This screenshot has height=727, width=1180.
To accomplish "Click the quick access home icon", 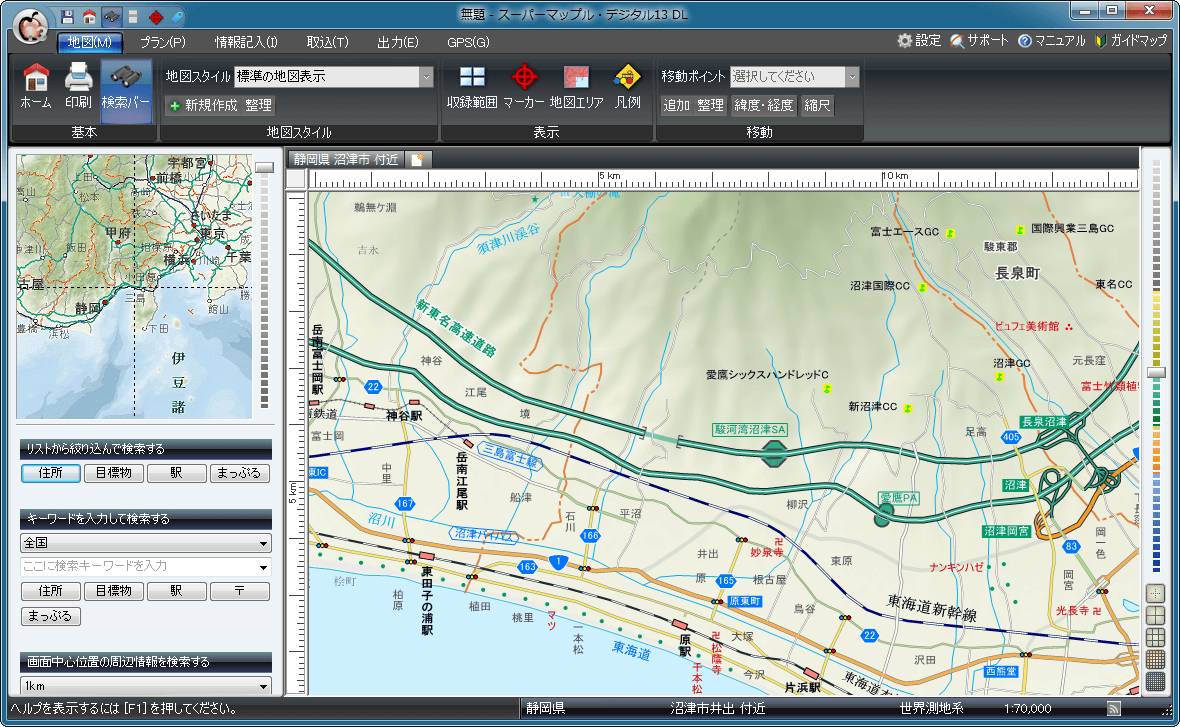I will pyautogui.click(x=89, y=17).
